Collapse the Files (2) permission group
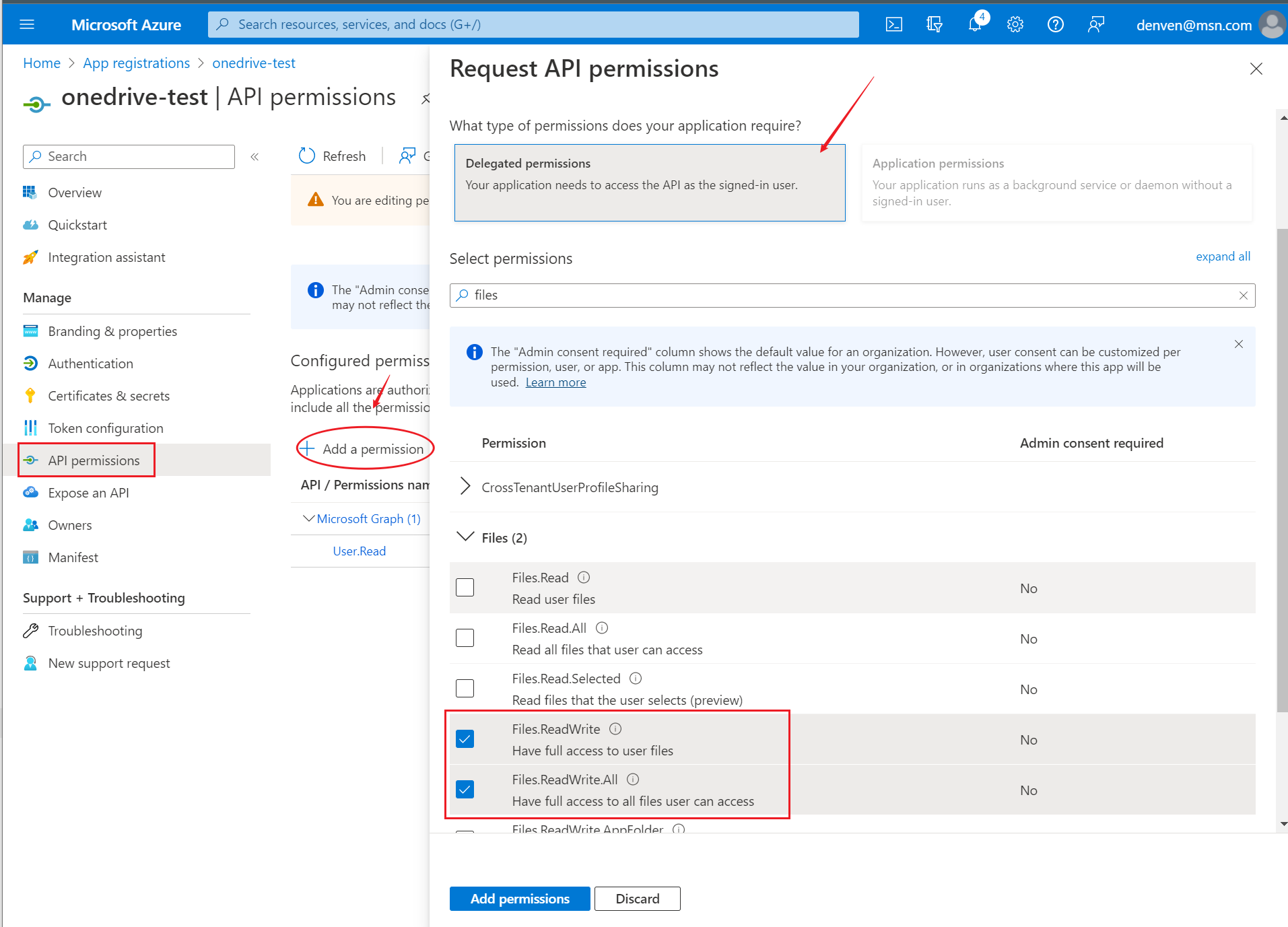The height and width of the screenshot is (927, 1288). 465,537
